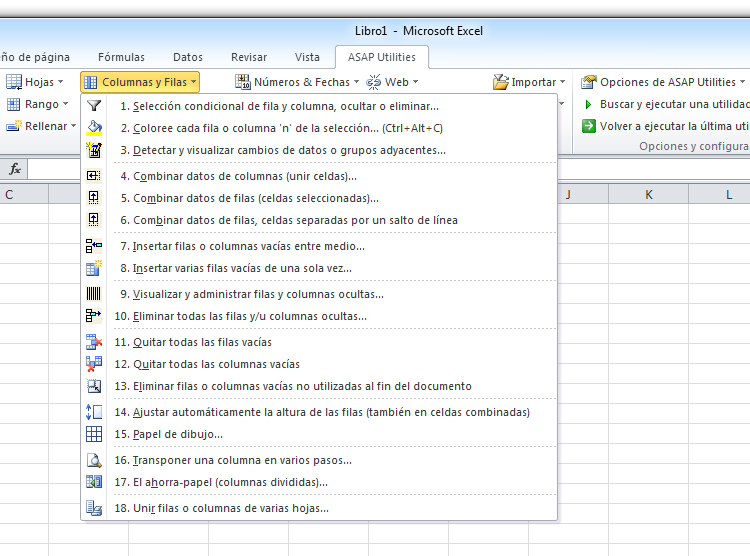The image size is (750, 556).
Task: Click the merge row data selected cells icon
Action: pos(94,198)
